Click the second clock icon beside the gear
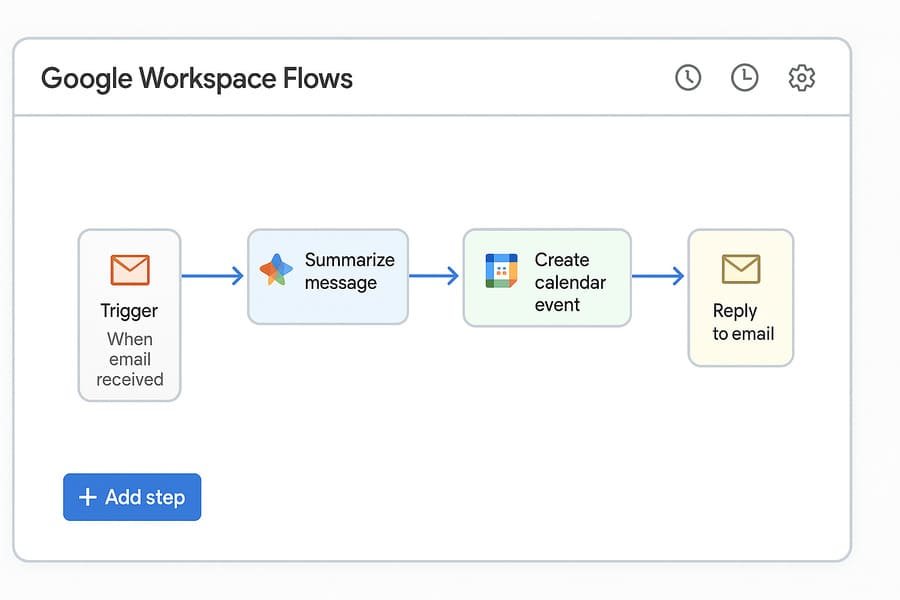 click(745, 78)
